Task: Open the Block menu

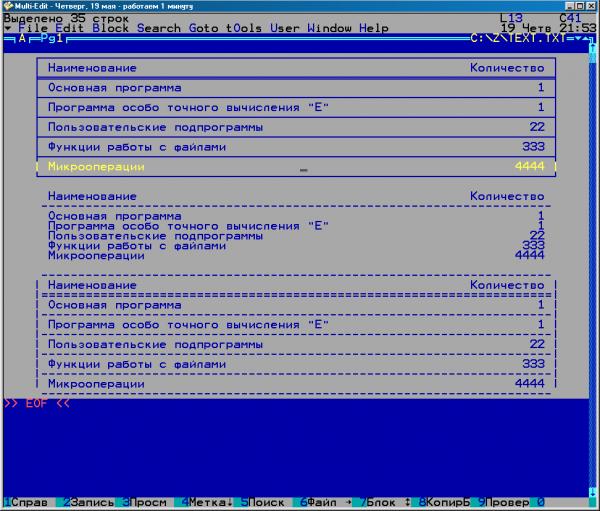Action: [x=111, y=28]
